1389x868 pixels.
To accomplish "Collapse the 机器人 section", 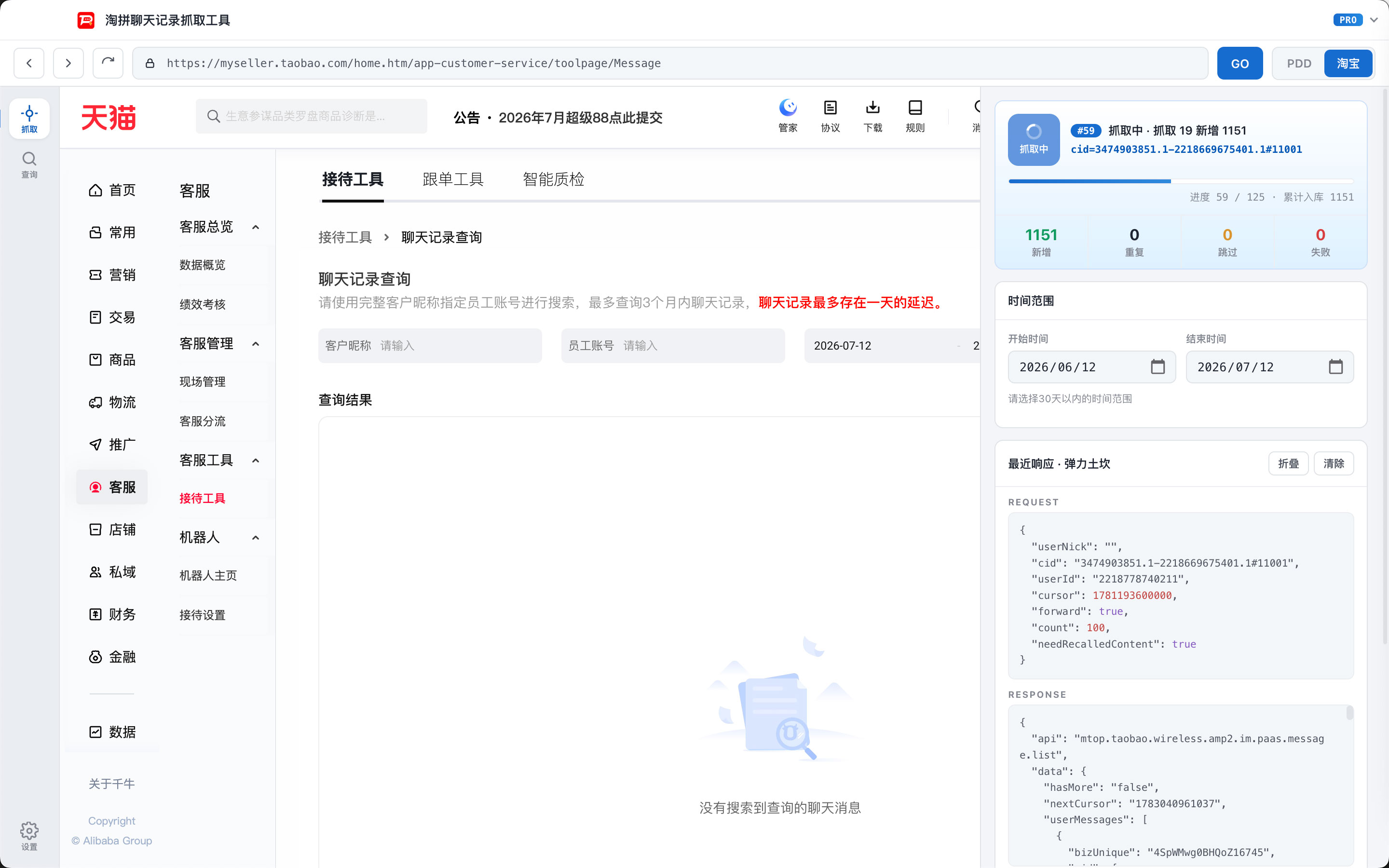I will pos(256,538).
